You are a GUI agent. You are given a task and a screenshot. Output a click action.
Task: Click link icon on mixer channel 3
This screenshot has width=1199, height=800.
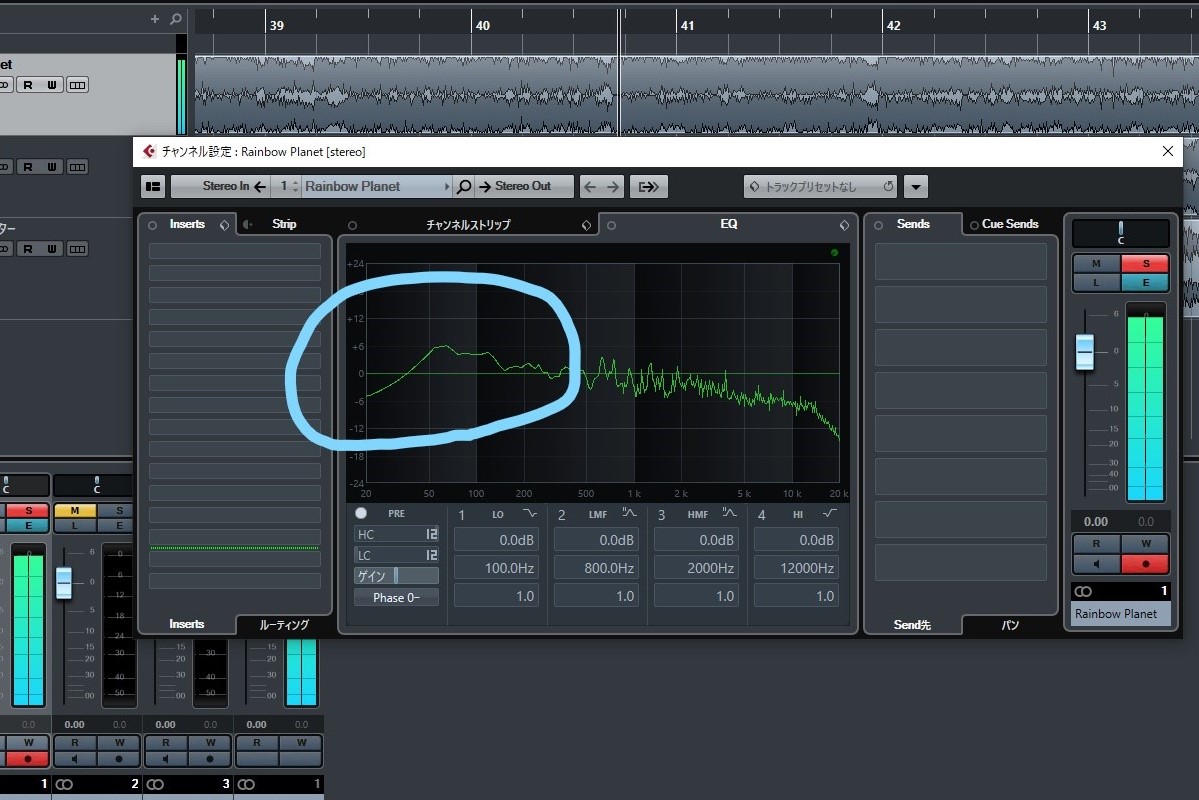point(155,784)
